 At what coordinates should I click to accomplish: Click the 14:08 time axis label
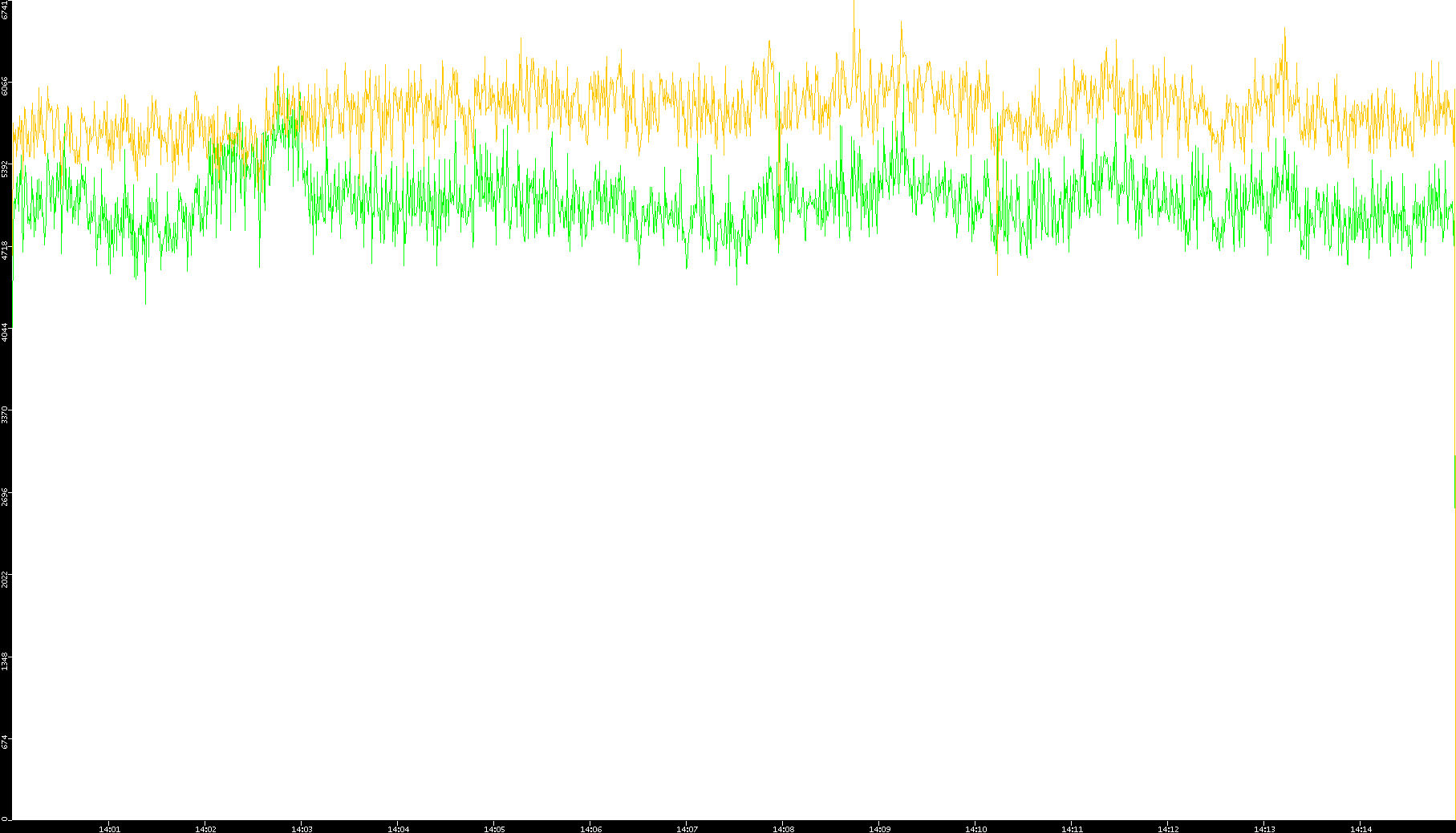784,829
